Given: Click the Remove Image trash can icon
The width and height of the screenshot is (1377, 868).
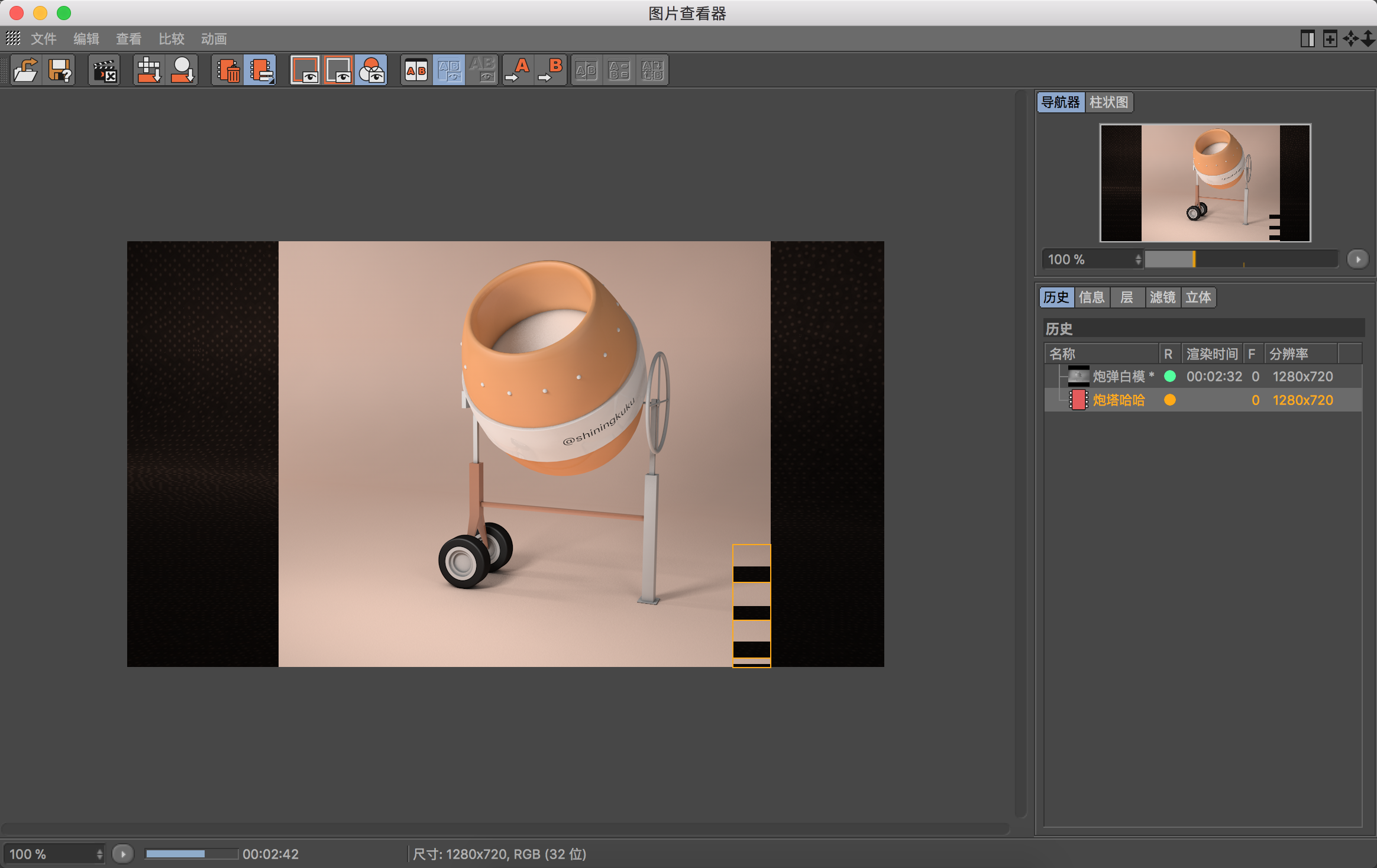Looking at the screenshot, I should click(x=228, y=70).
